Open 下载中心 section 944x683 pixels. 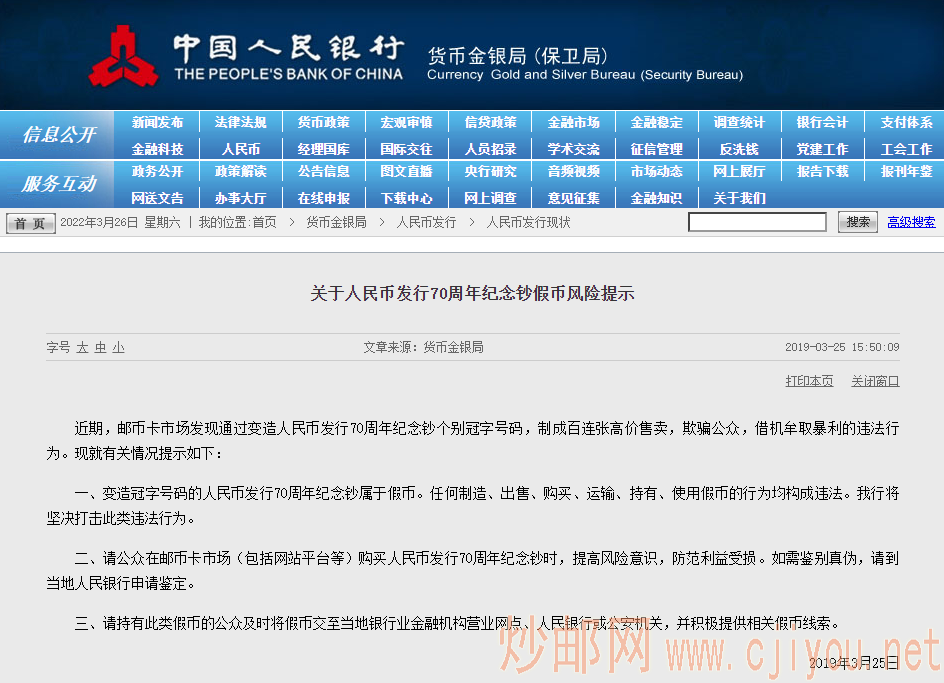point(406,198)
